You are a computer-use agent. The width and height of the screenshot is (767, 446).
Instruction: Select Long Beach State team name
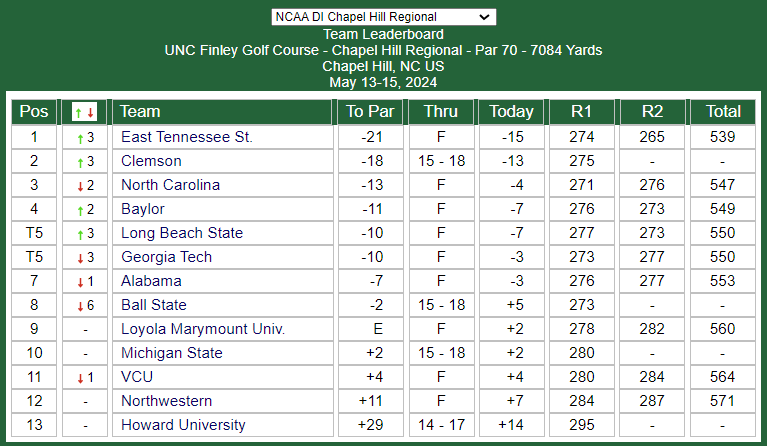pos(182,233)
